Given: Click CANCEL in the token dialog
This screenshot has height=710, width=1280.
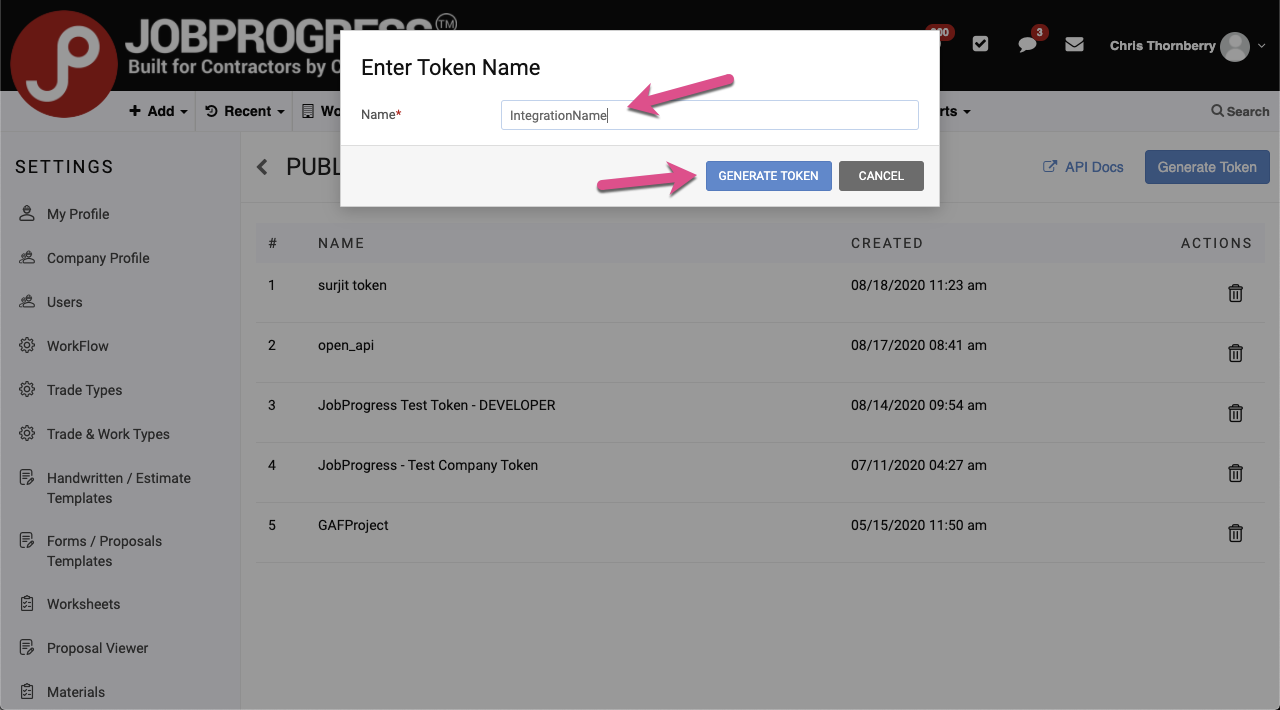Looking at the screenshot, I should [881, 176].
